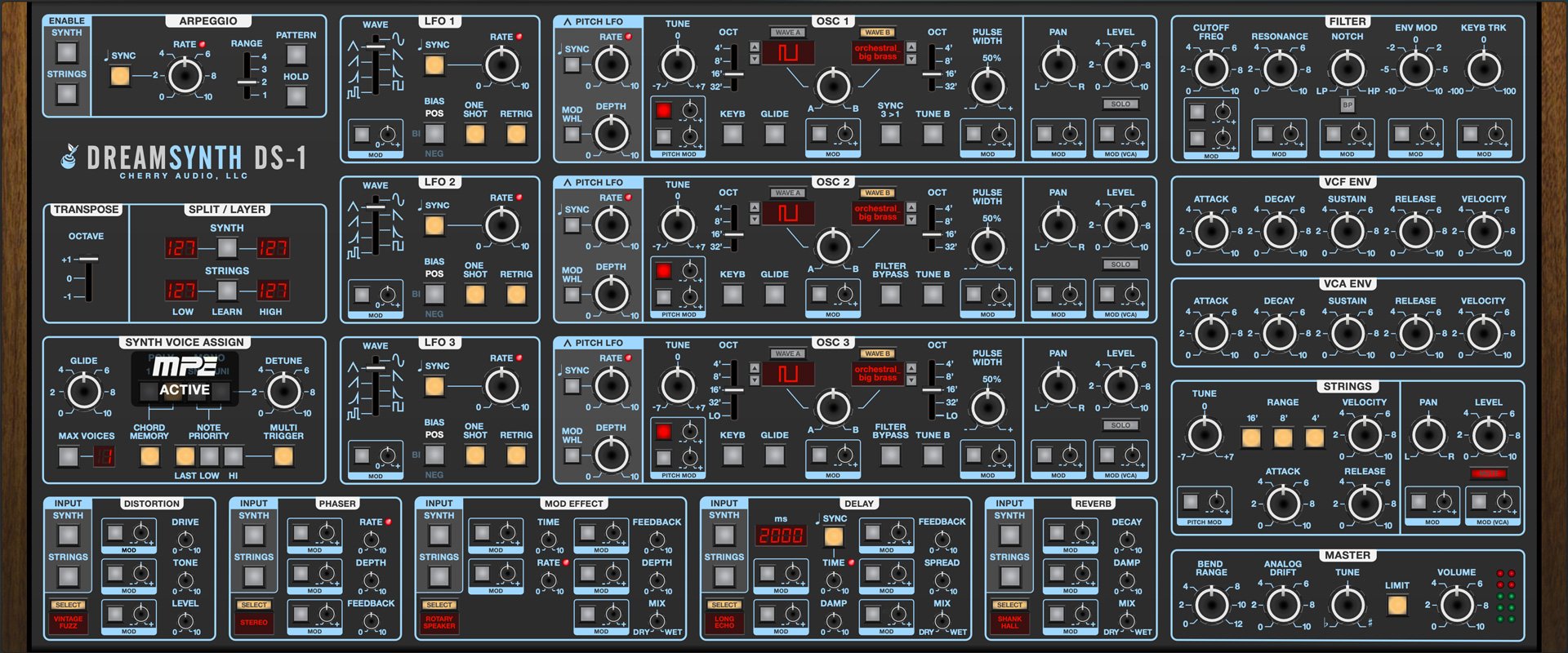Toggle the Delay Sync button
Viewport: 1568px width, 653px height.
pyautogui.click(x=833, y=536)
